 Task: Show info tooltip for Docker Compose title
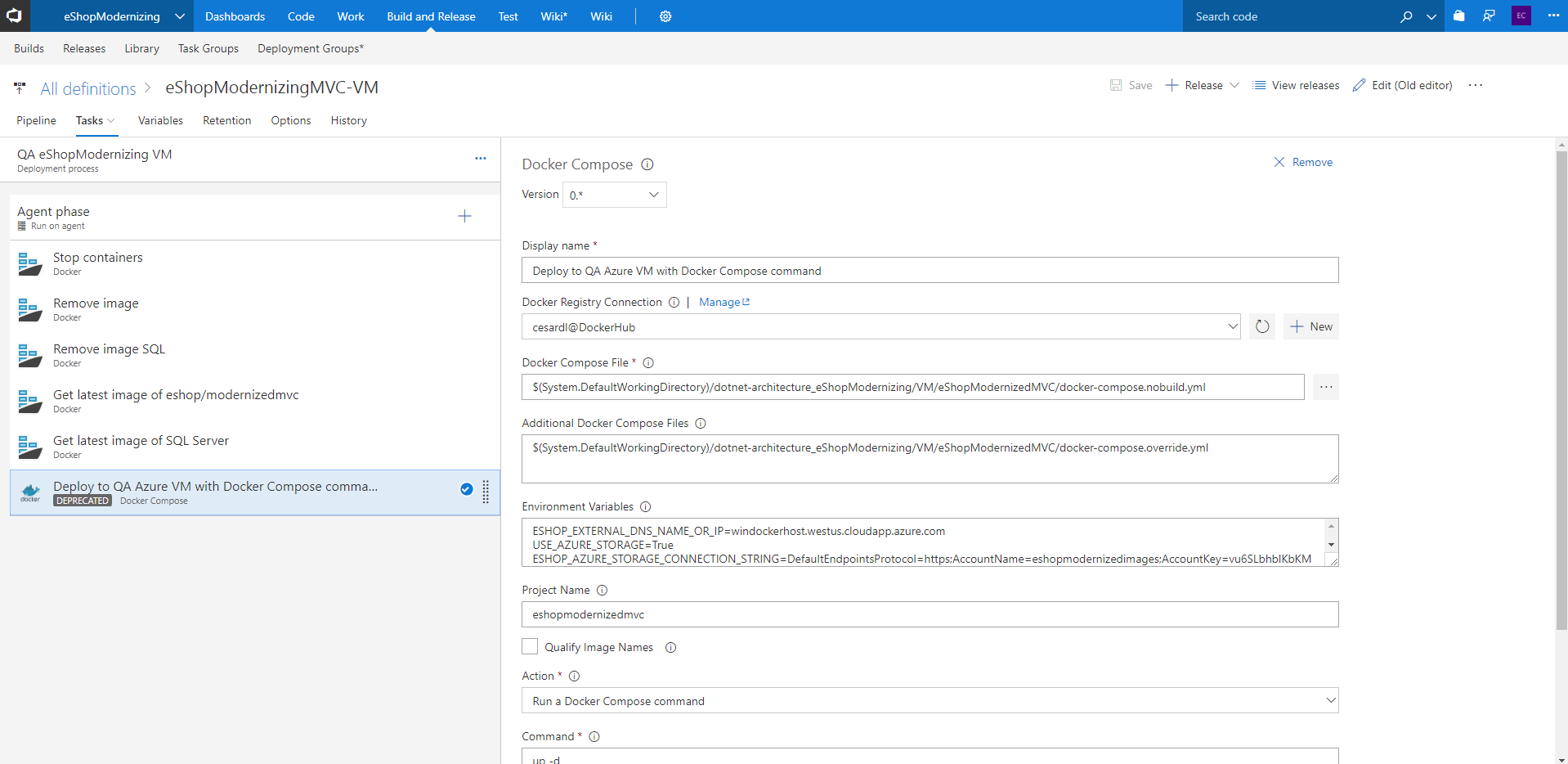click(647, 164)
